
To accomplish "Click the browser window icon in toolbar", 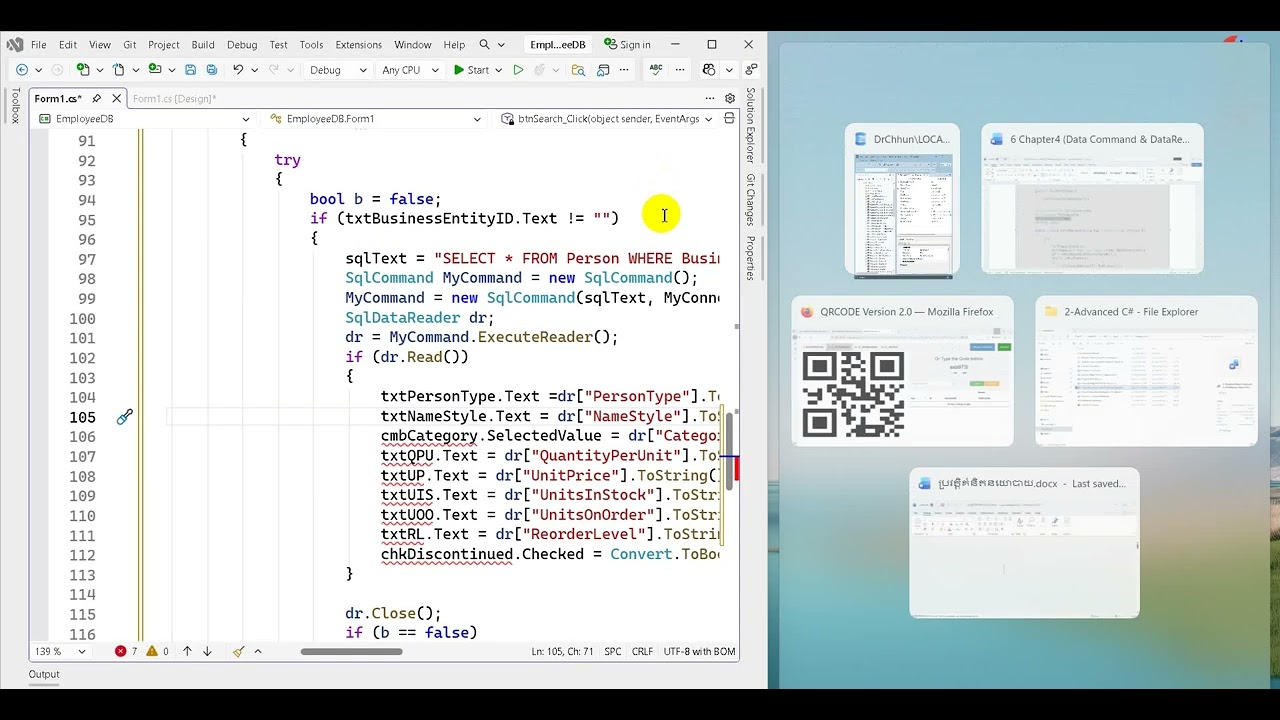I will tap(603, 70).
